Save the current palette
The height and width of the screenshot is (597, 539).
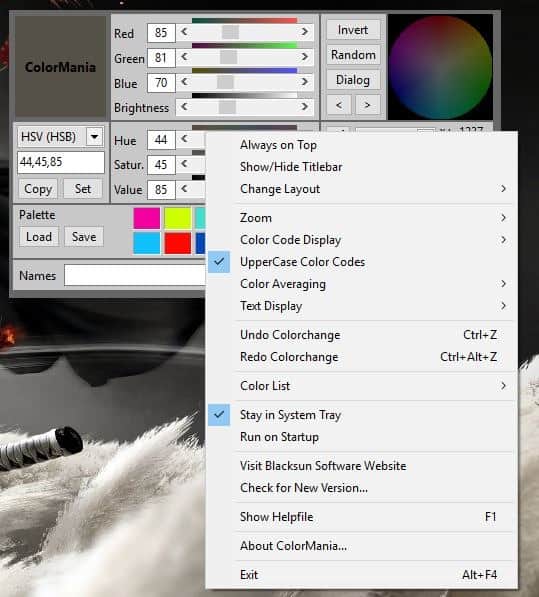84,237
